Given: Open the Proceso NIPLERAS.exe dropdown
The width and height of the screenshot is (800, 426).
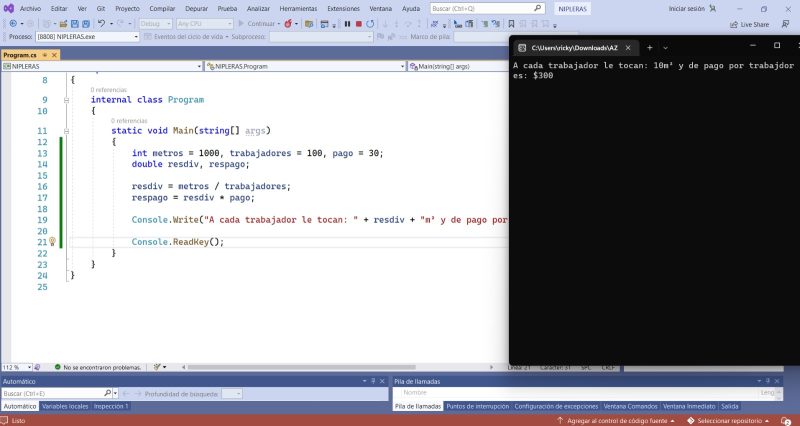Looking at the screenshot, I should (x=135, y=37).
